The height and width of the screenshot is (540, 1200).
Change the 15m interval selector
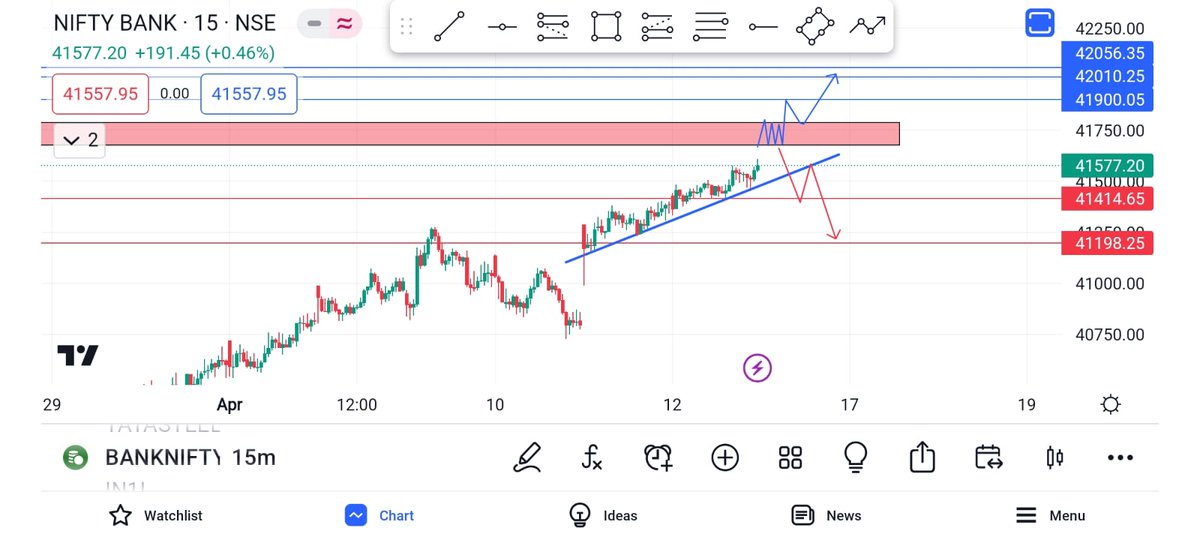click(253, 458)
